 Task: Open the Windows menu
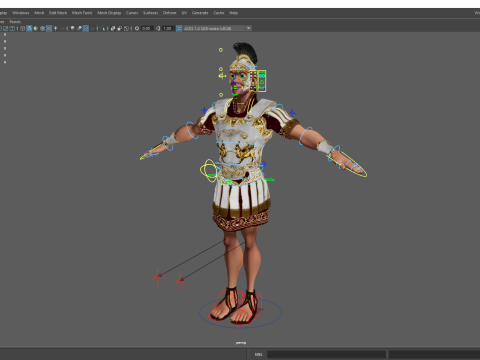[x=21, y=13]
